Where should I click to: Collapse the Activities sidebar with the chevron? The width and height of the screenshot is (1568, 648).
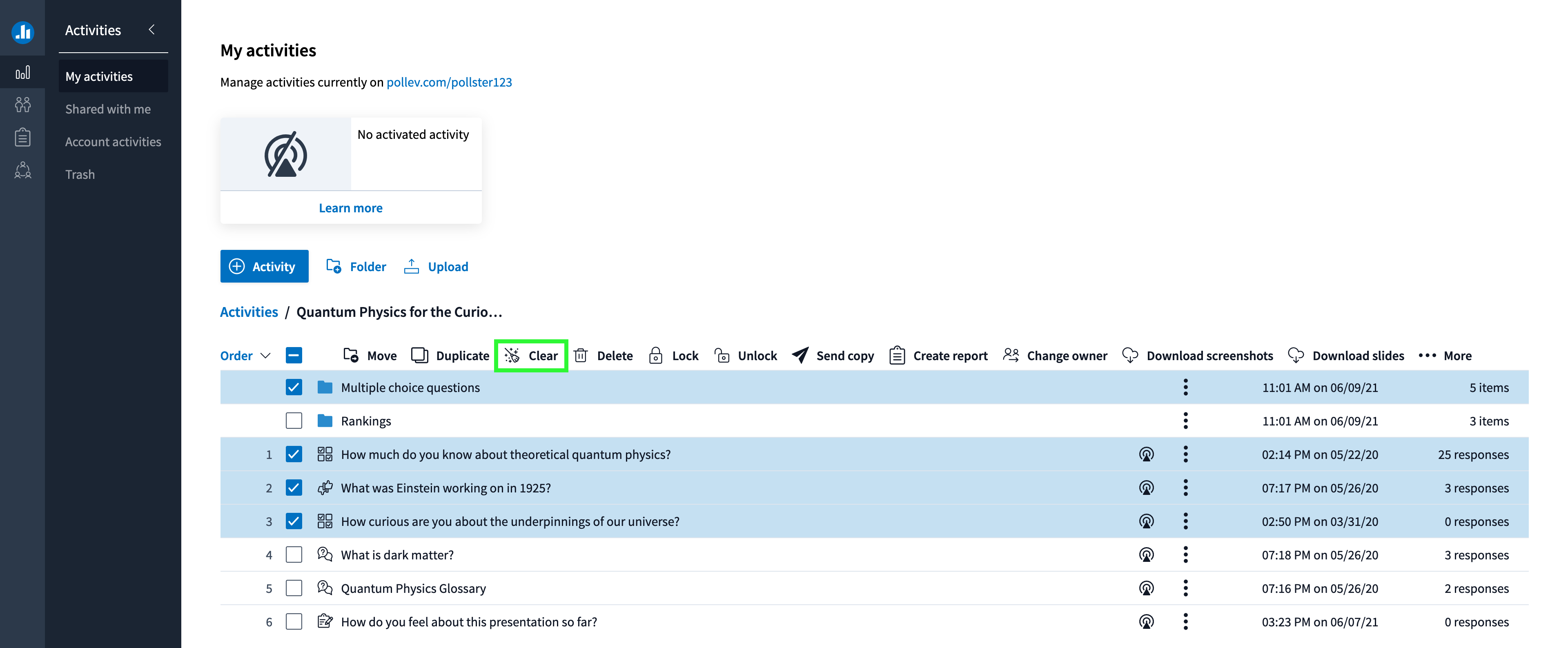coord(151,29)
